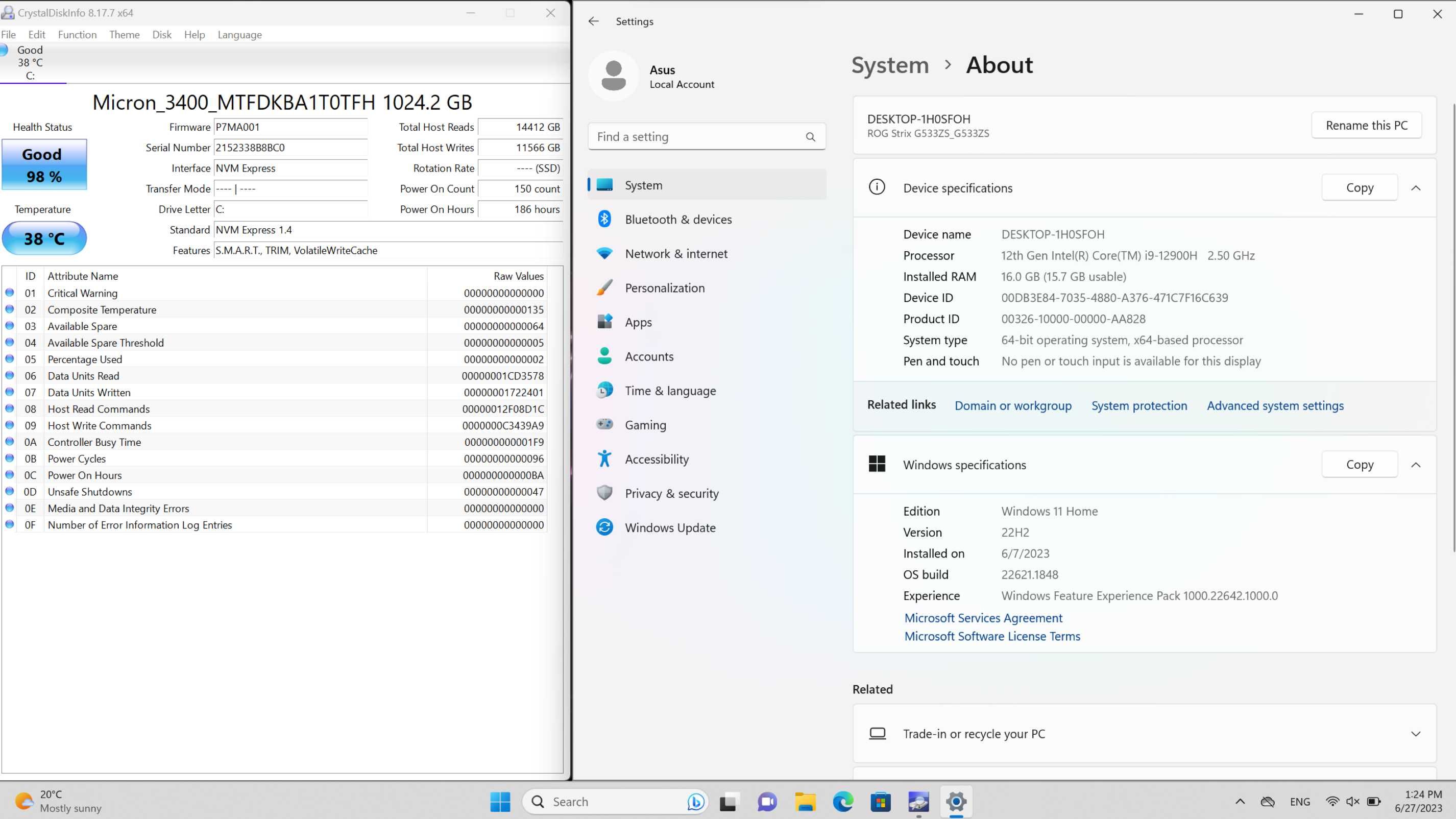Click the taskbar Search box
Viewport: 1456px width, 819px height.
(615, 802)
